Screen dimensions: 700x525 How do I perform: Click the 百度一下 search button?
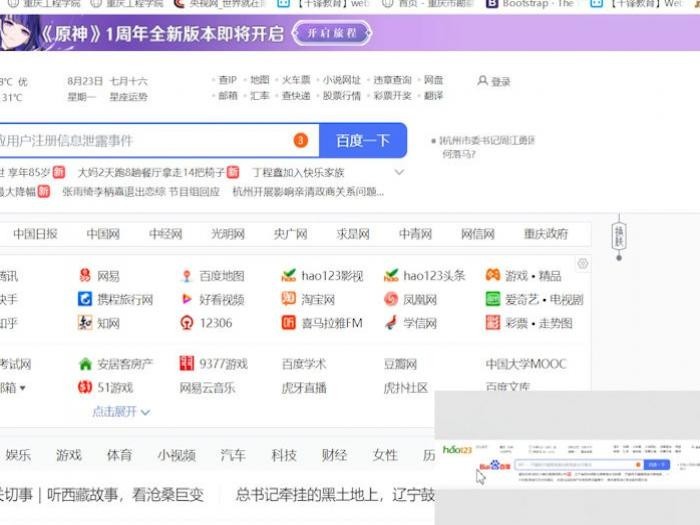(363, 141)
